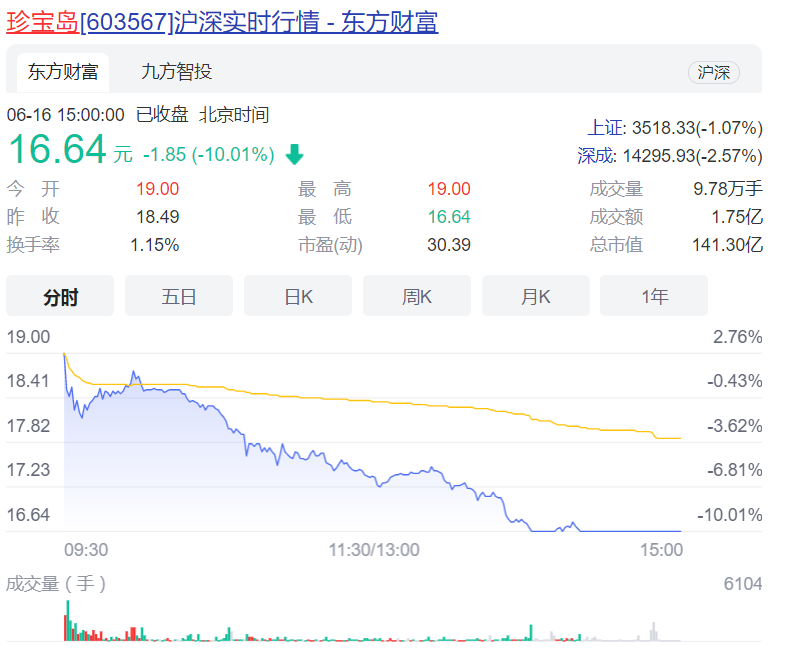Image resolution: width=804 pixels, height=648 pixels.
Task: Select the 五日 chart view
Action: [179, 296]
